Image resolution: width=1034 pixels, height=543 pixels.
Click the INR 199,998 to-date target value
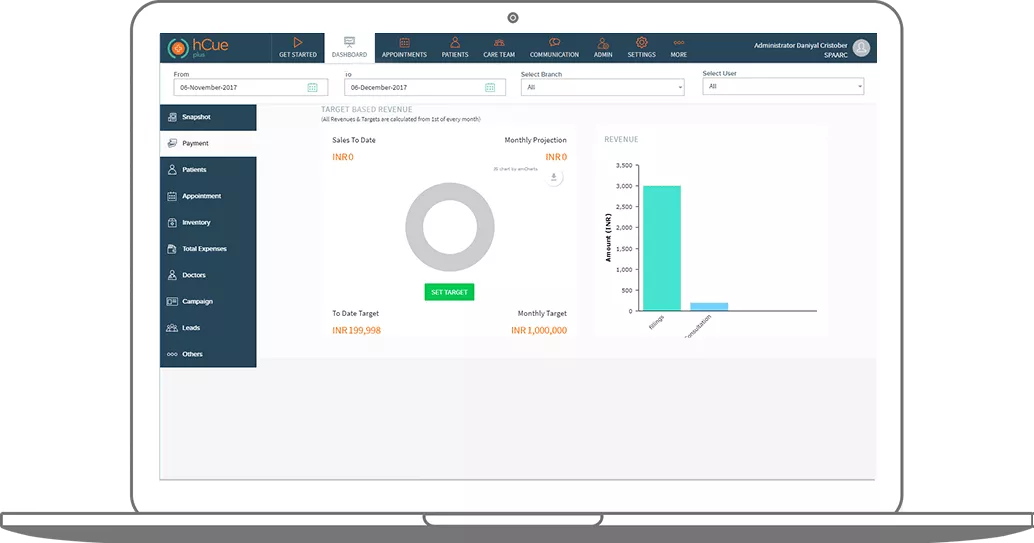pyautogui.click(x=357, y=331)
